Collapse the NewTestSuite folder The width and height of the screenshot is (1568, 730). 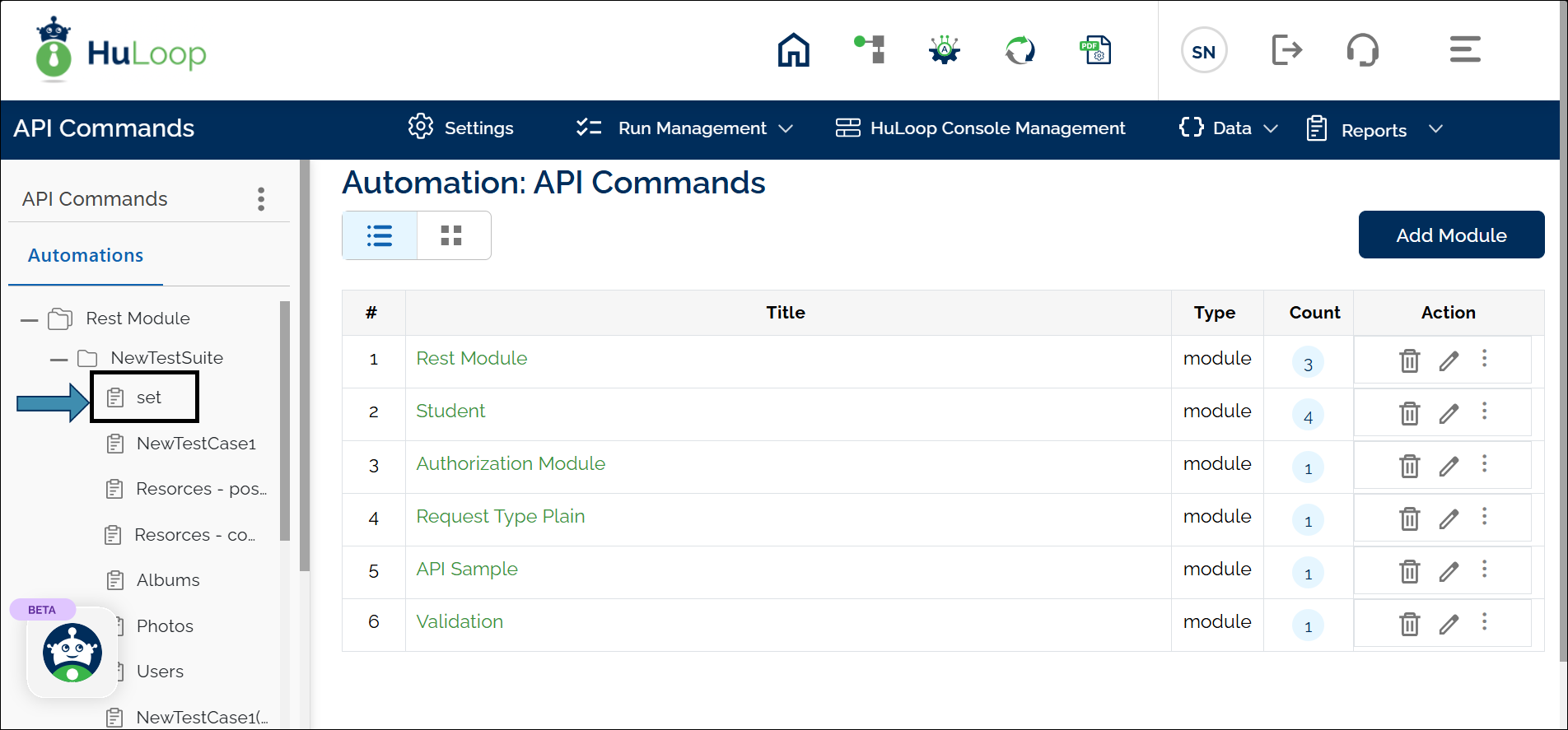[58, 359]
